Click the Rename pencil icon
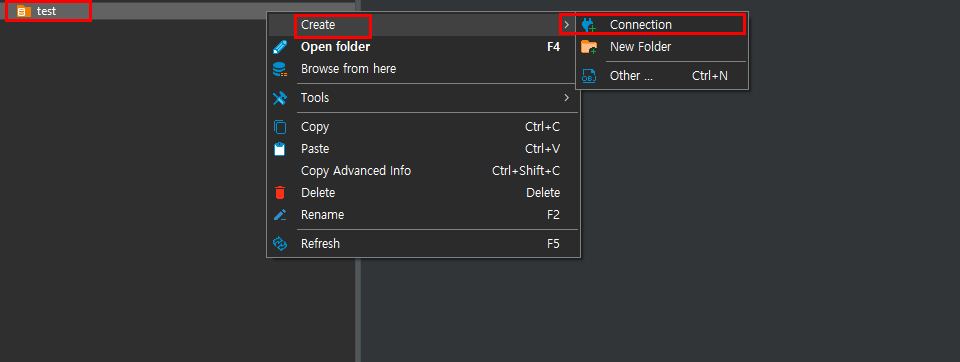 [x=280, y=215]
